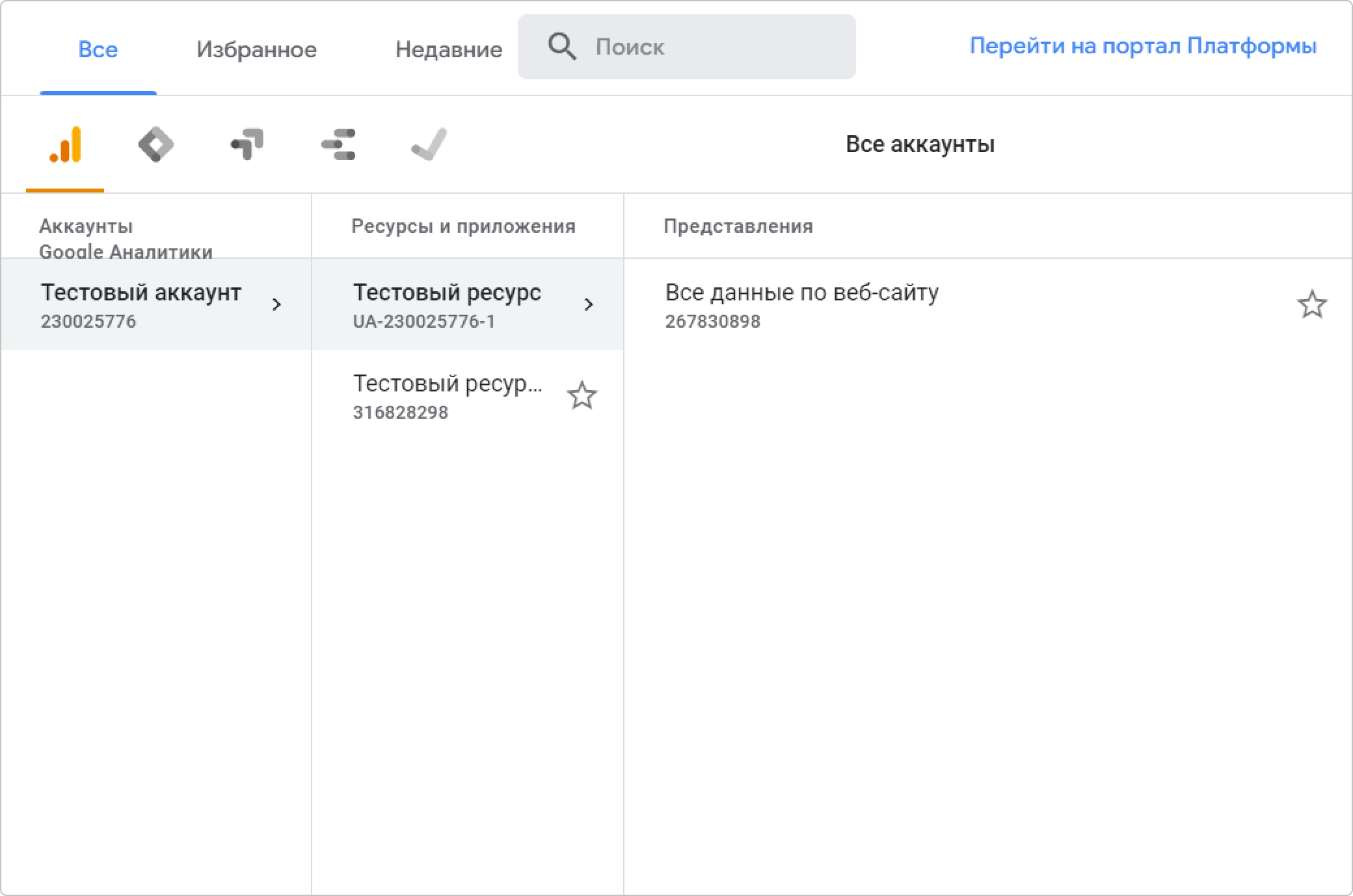Image resolution: width=1353 pixels, height=896 pixels.
Task: Select the truncated Тестовый ресур… 316828298 property
Action: click(x=447, y=395)
